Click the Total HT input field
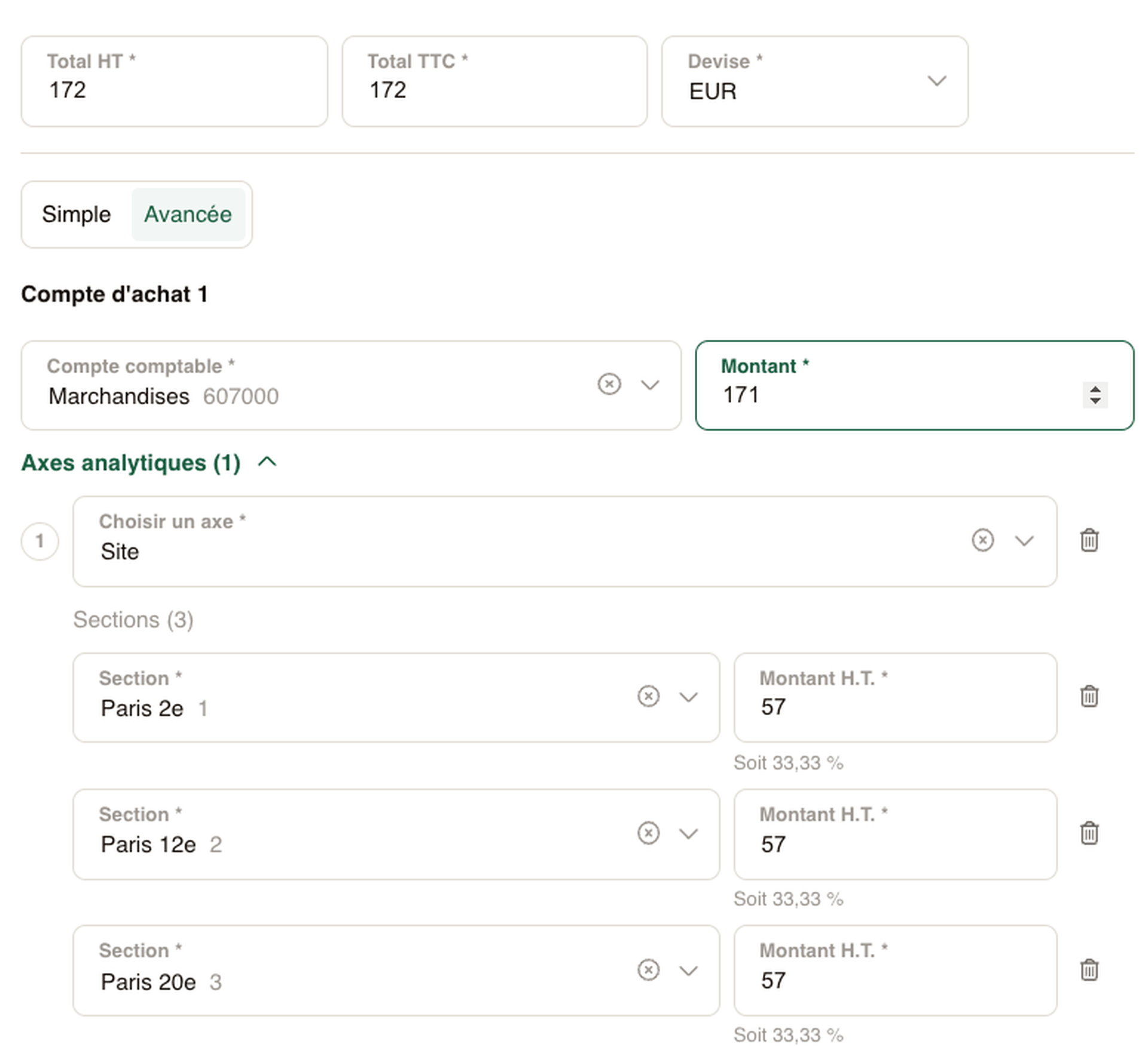 (x=173, y=90)
